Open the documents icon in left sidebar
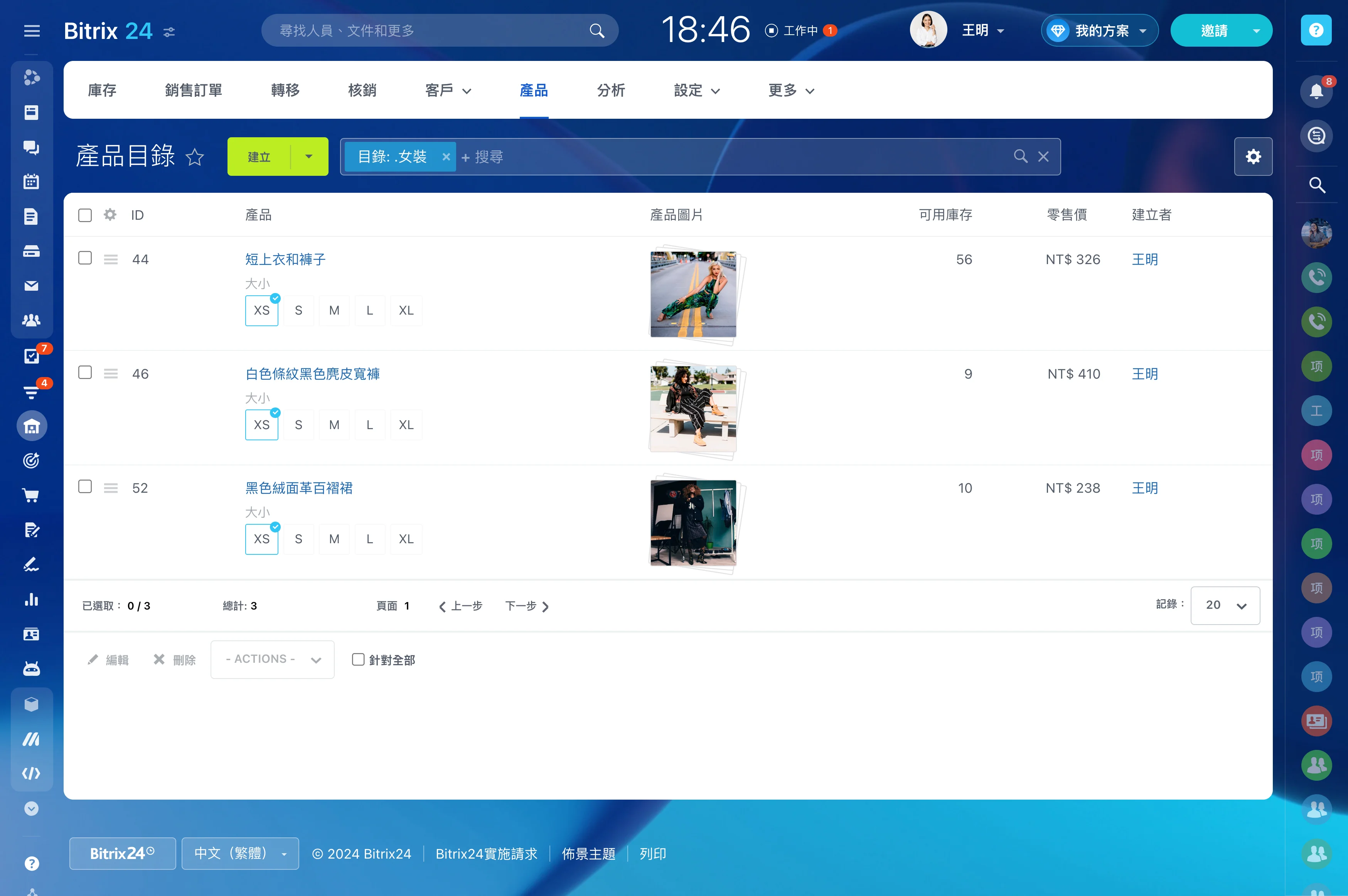Image resolution: width=1348 pixels, height=896 pixels. pos(32,217)
